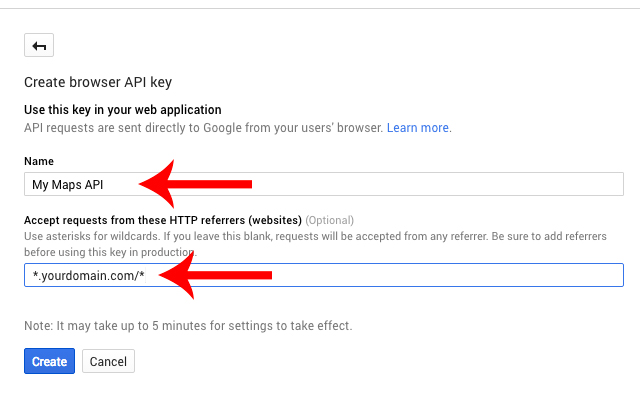Go back using the arrow button
Screen dimensions: 640x405
pos(39,45)
